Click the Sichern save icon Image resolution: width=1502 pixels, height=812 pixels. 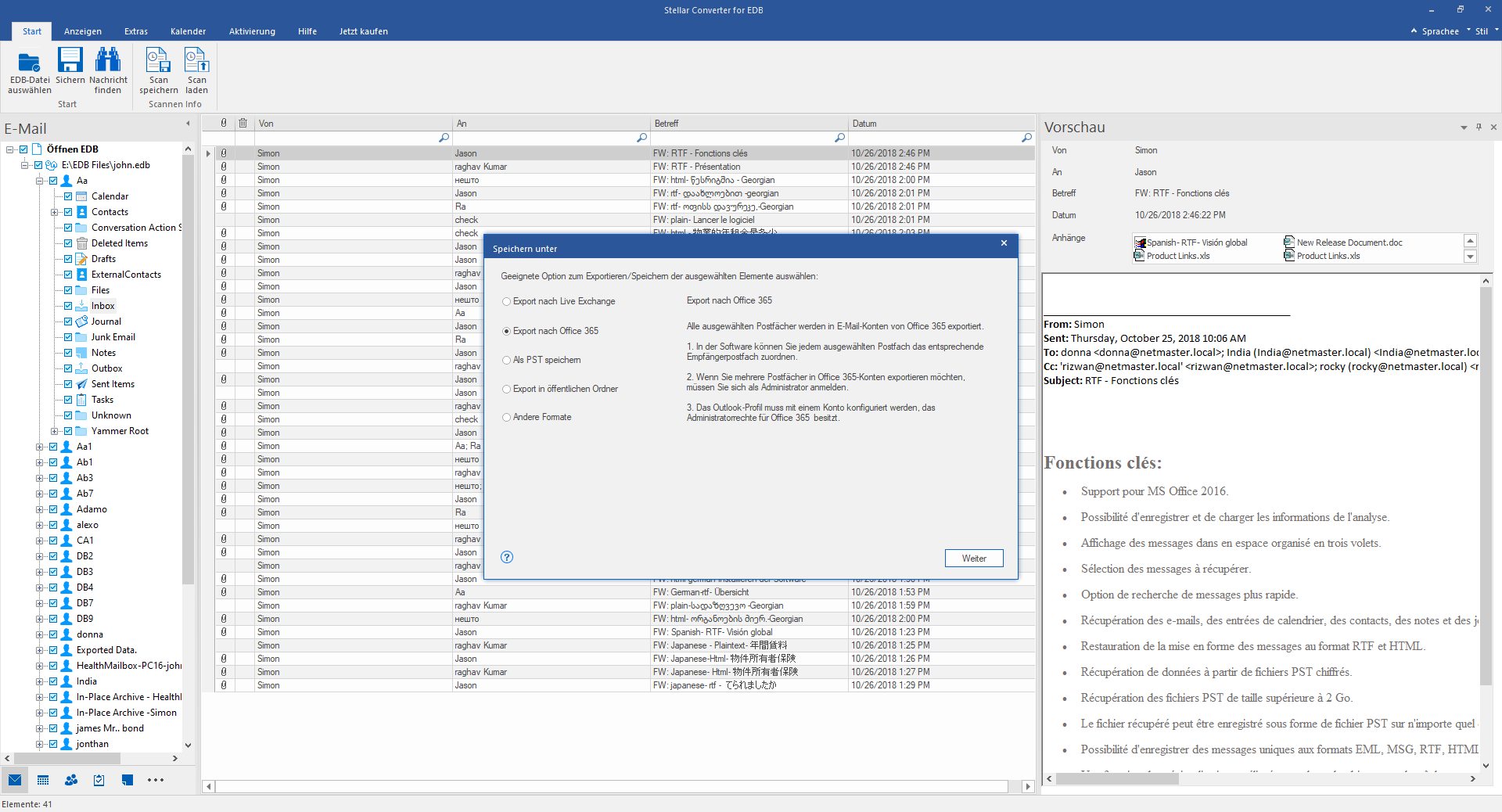(x=70, y=66)
